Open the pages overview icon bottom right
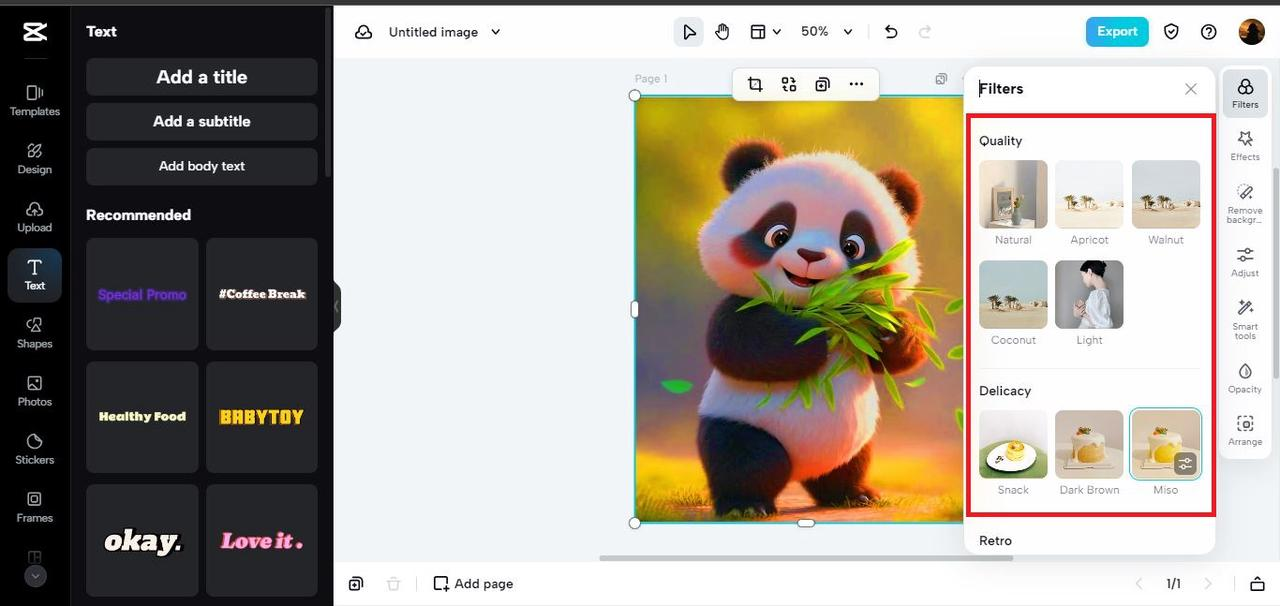The image size is (1280, 606). point(1257,584)
